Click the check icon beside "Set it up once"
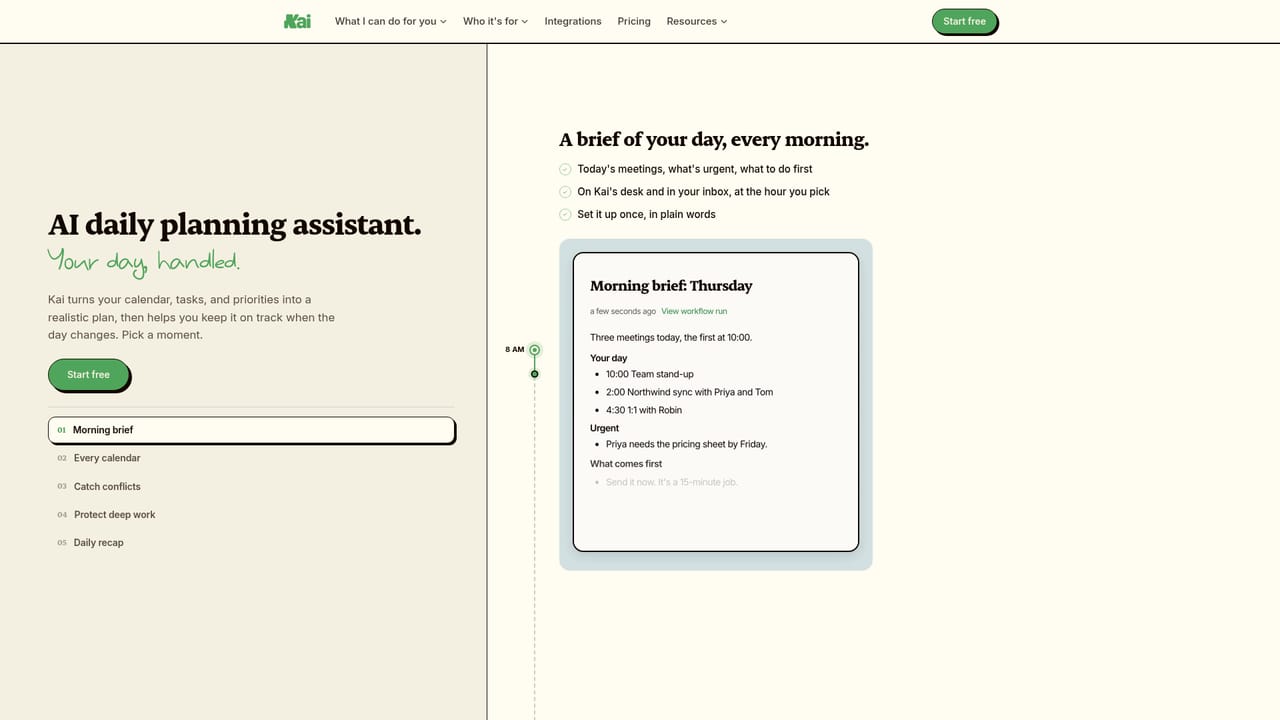This screenshot has height=720, width=1280. [565, 214]
